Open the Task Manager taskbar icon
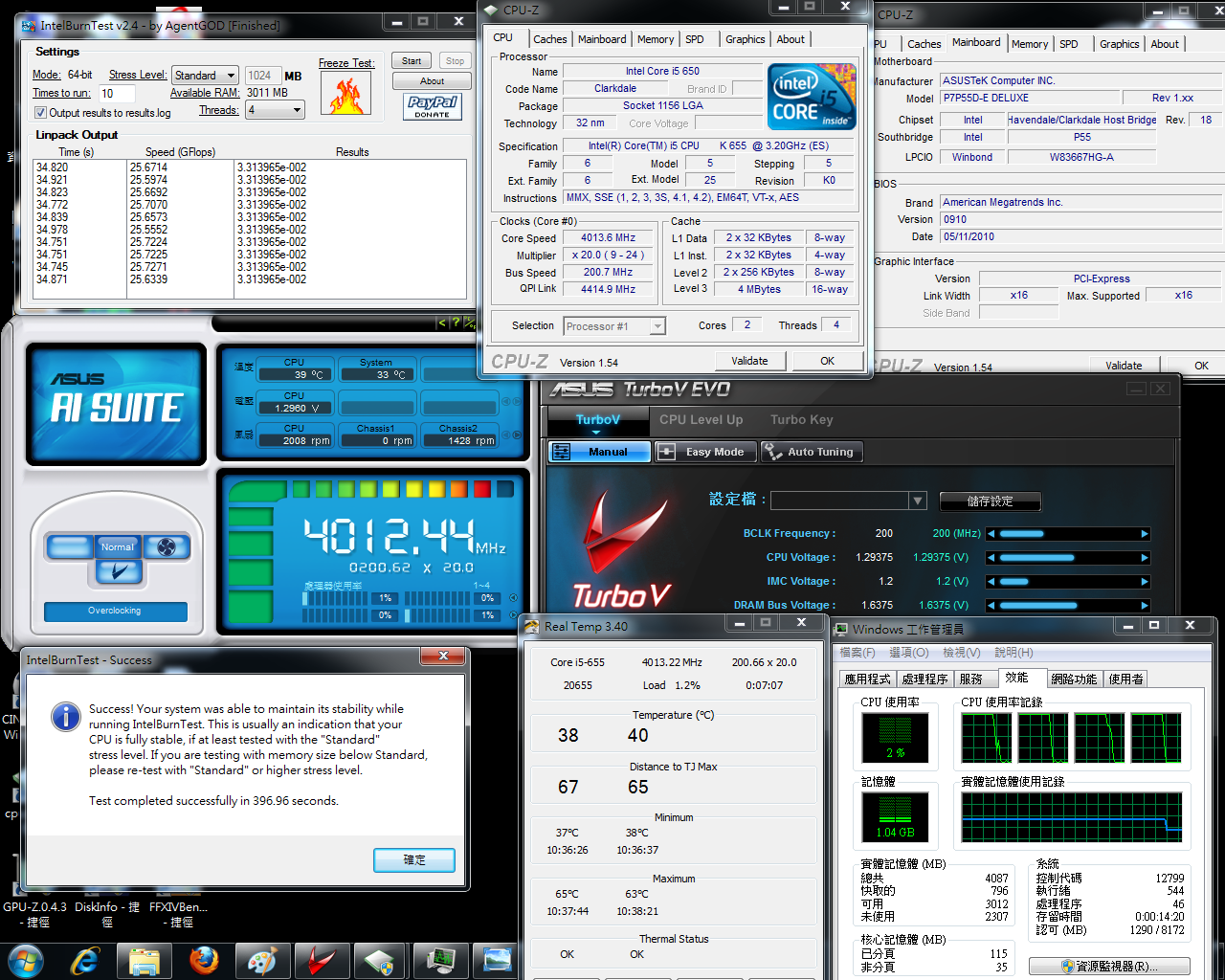Viewport: 1225px width, 980px height. pos(440,961)
